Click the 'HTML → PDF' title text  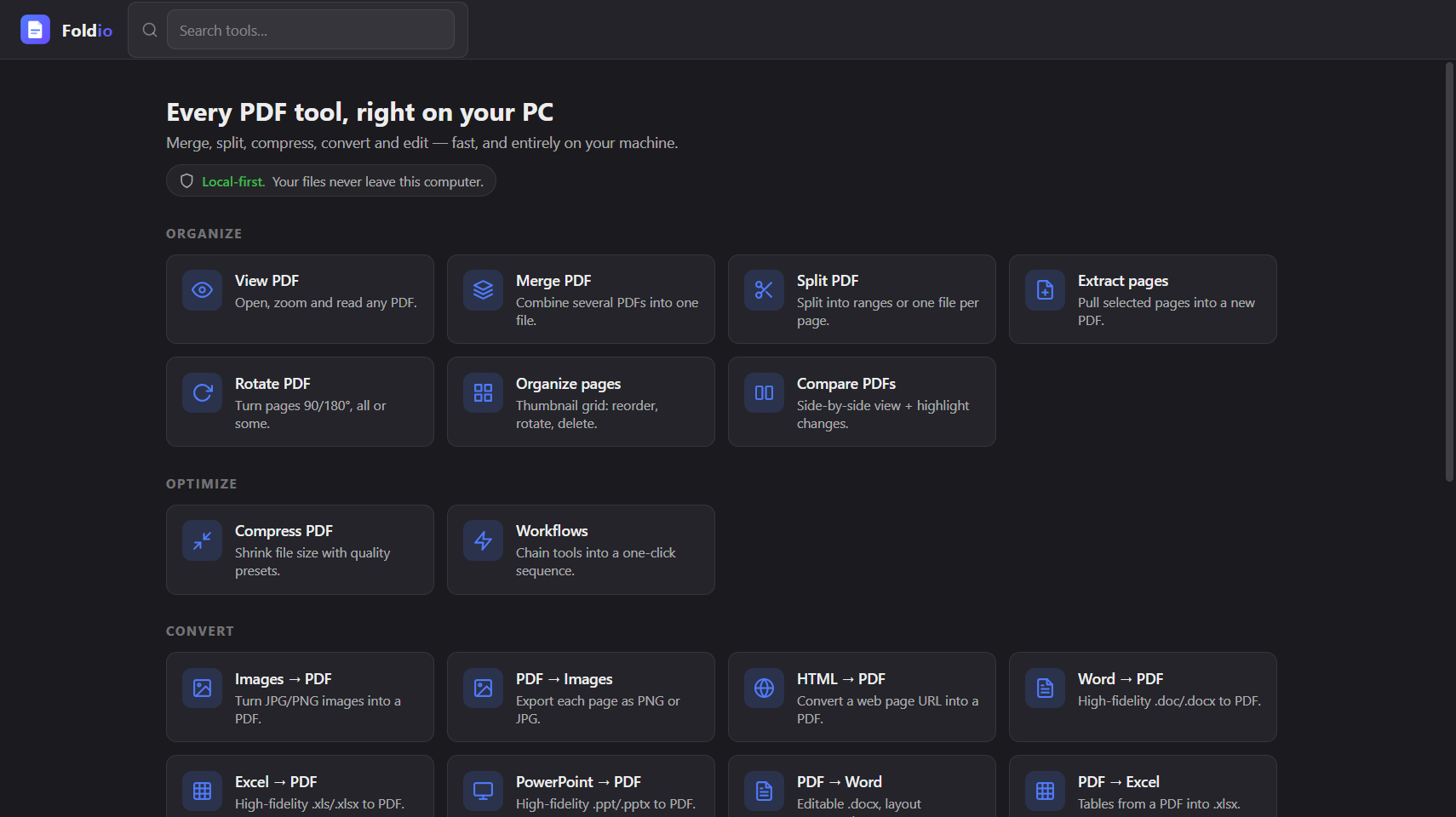(841, 679)
